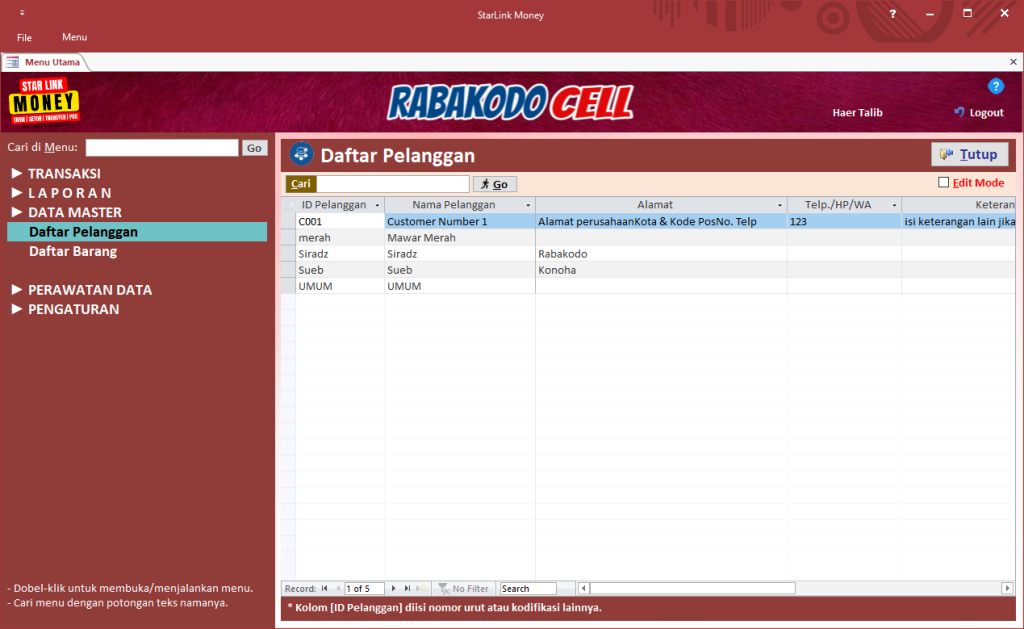Select the Konoha address cell
This screenshot has height=629, width=1024.
[x=661, y=270]
